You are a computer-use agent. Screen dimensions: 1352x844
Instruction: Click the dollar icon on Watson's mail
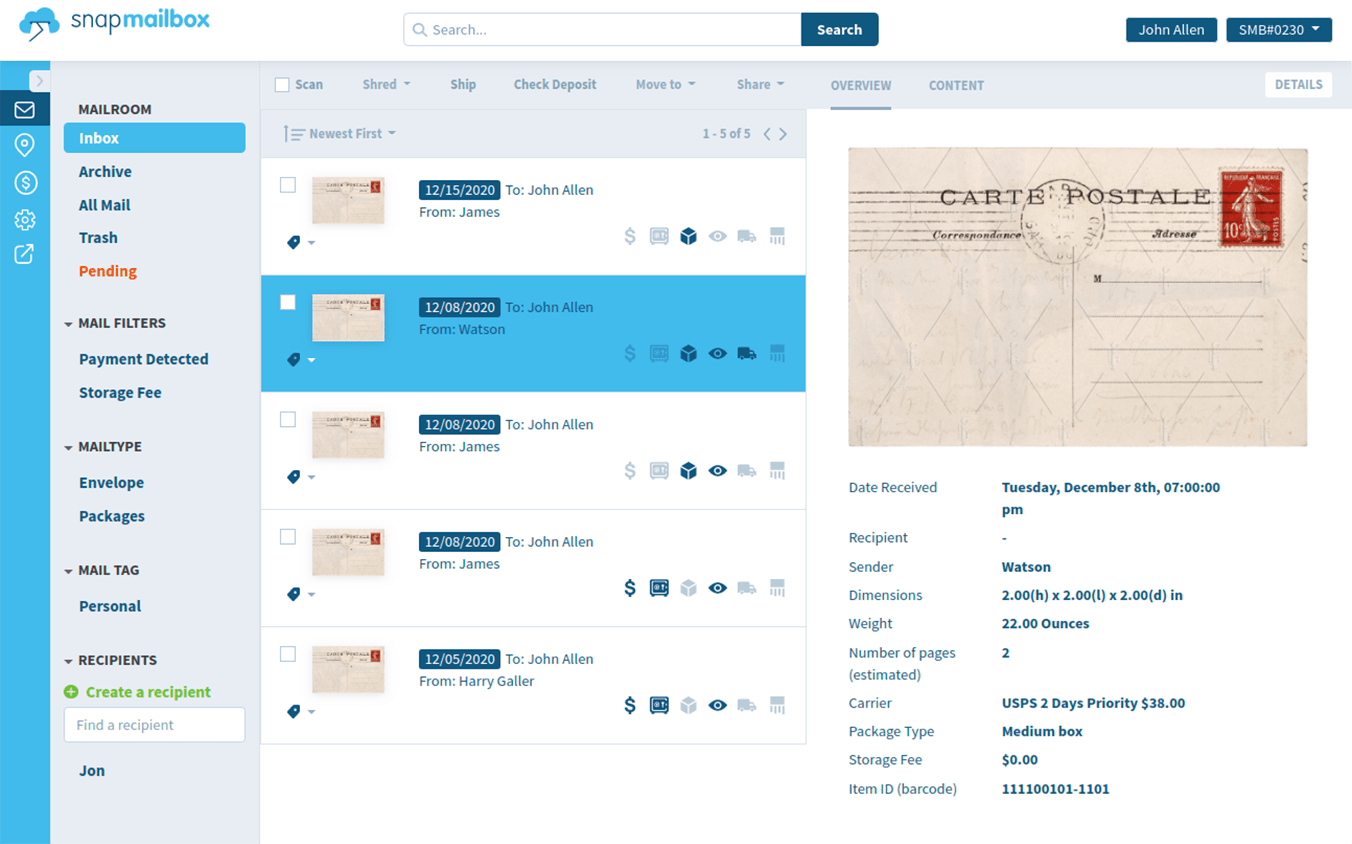tap(630, 354)
